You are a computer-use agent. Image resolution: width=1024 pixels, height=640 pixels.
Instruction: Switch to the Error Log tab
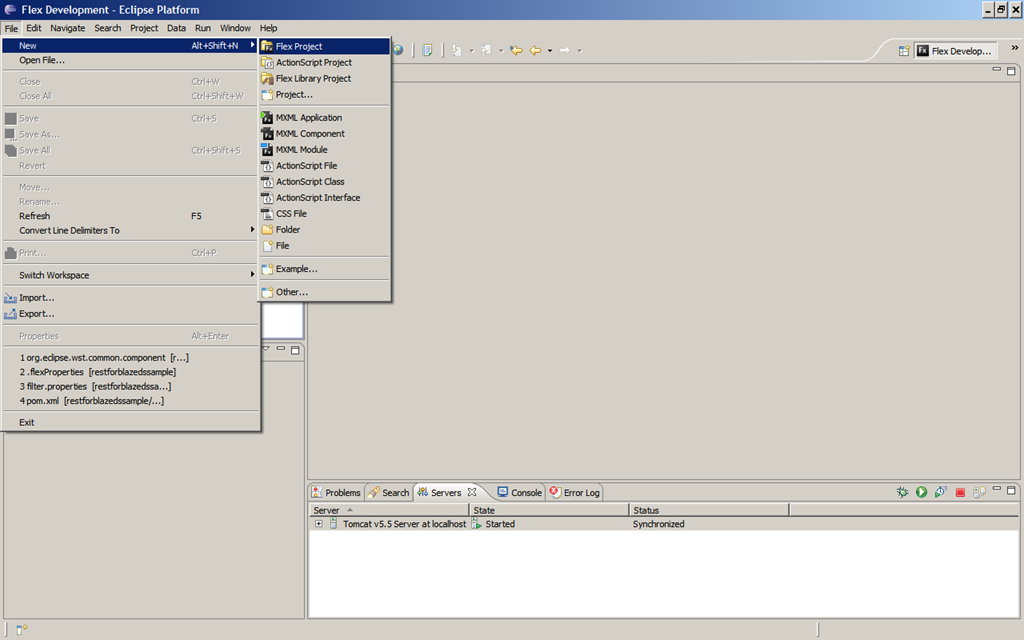pyautogui.click(x=575, y=492)
